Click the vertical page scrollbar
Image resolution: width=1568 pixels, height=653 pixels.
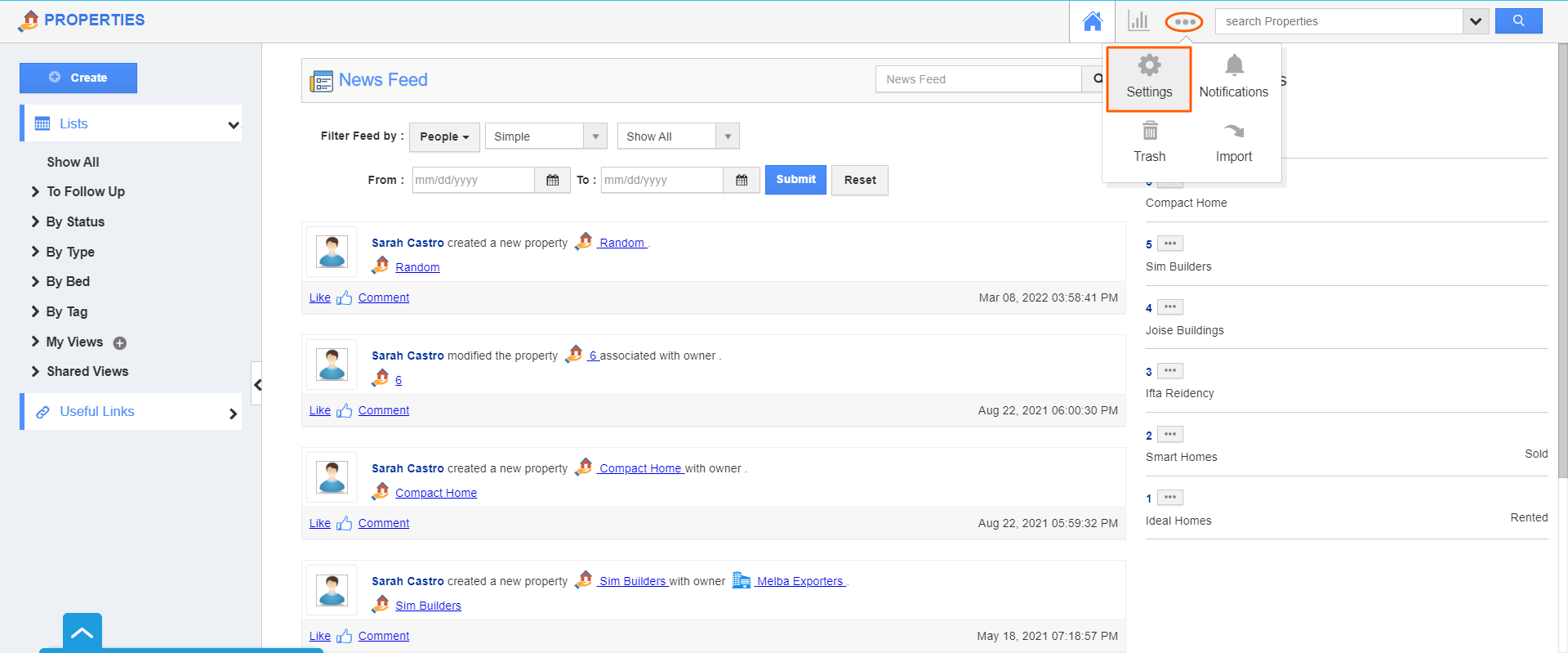point(1562,262)
